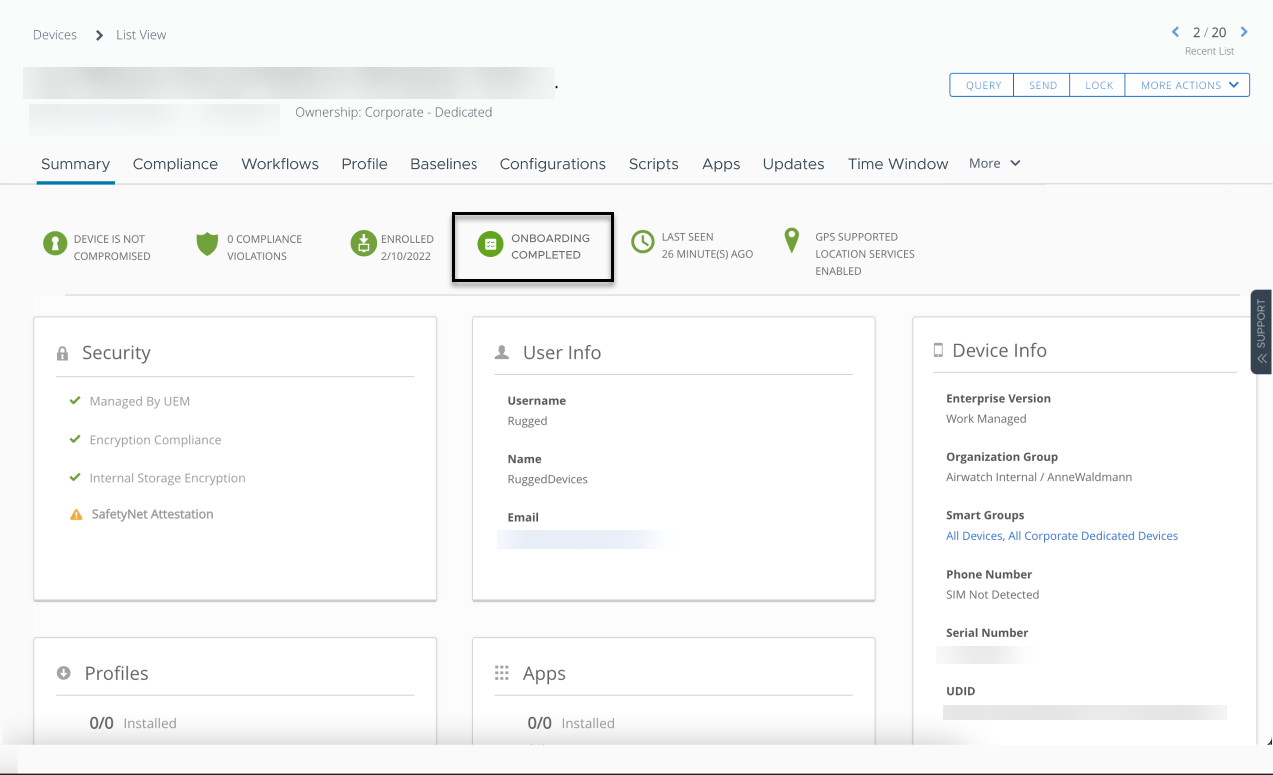Click the Lock device button
Image resolution: width=1273 pixels, height=775 pixels.
click(x=1098, y=85)
